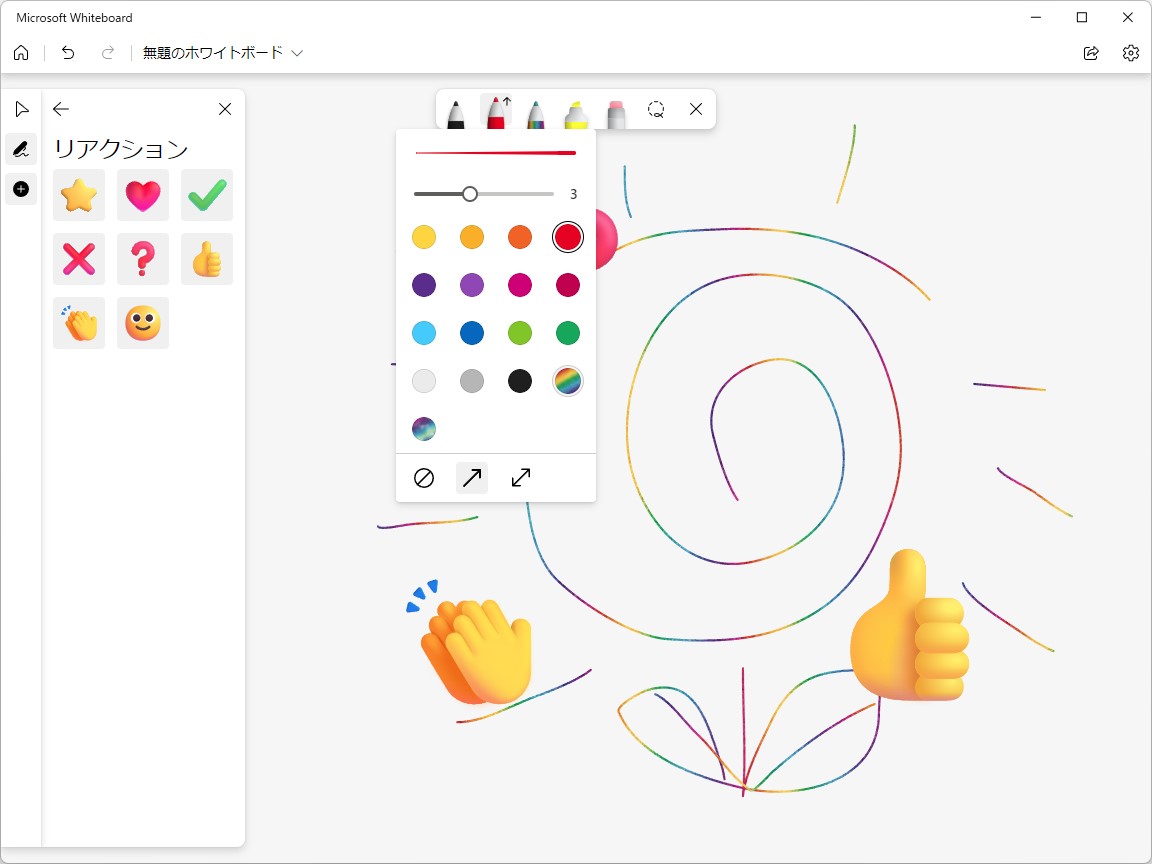Expand the insert panel with the plus icon

pyautogui.click(x=21, y=189)
